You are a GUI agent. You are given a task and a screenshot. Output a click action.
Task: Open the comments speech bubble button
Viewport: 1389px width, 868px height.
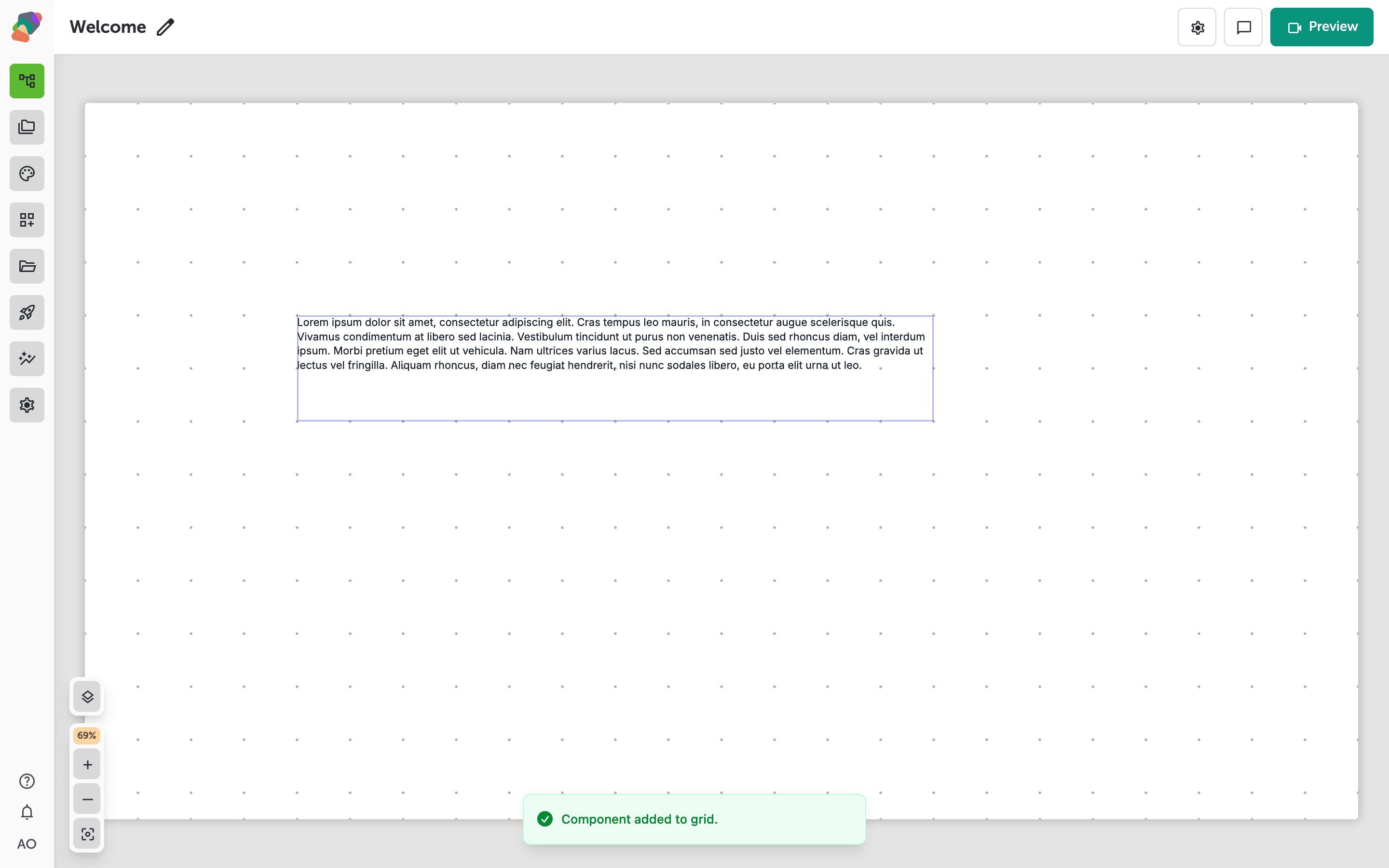[x=1243, y=27]
